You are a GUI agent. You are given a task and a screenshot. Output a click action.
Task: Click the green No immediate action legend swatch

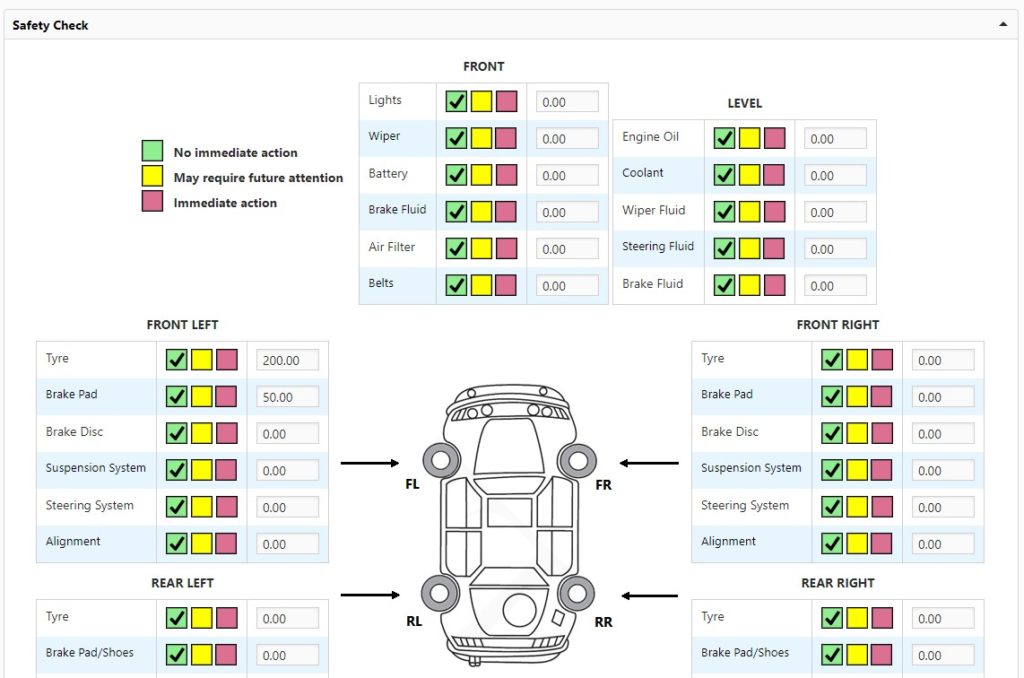150,151
